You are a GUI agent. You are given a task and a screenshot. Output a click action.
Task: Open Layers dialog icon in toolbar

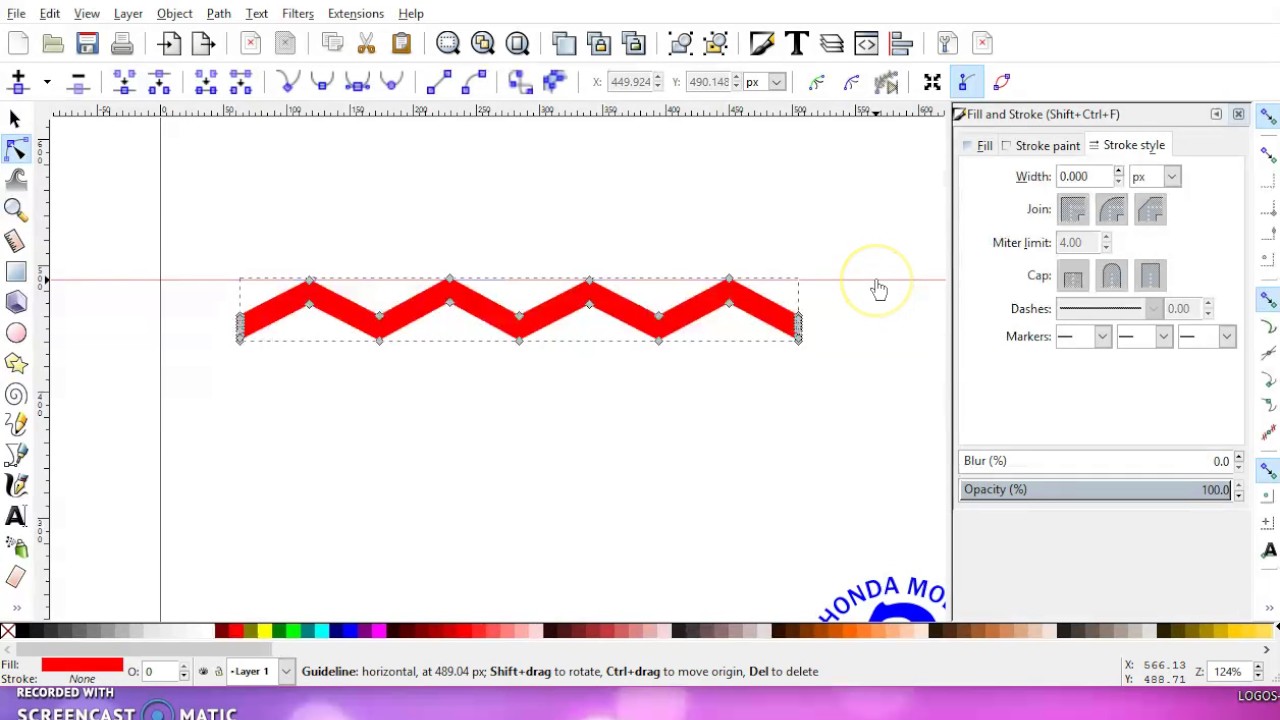832,43
